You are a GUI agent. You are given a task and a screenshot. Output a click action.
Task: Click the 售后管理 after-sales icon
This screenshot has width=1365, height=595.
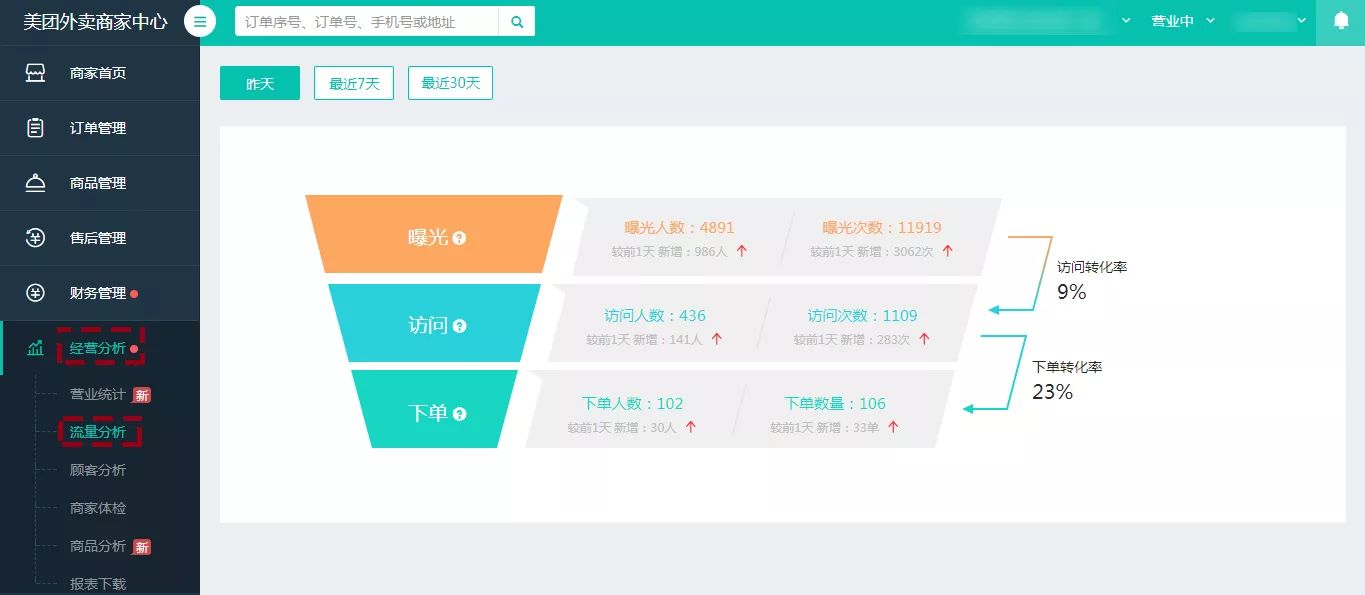[34, 237]
